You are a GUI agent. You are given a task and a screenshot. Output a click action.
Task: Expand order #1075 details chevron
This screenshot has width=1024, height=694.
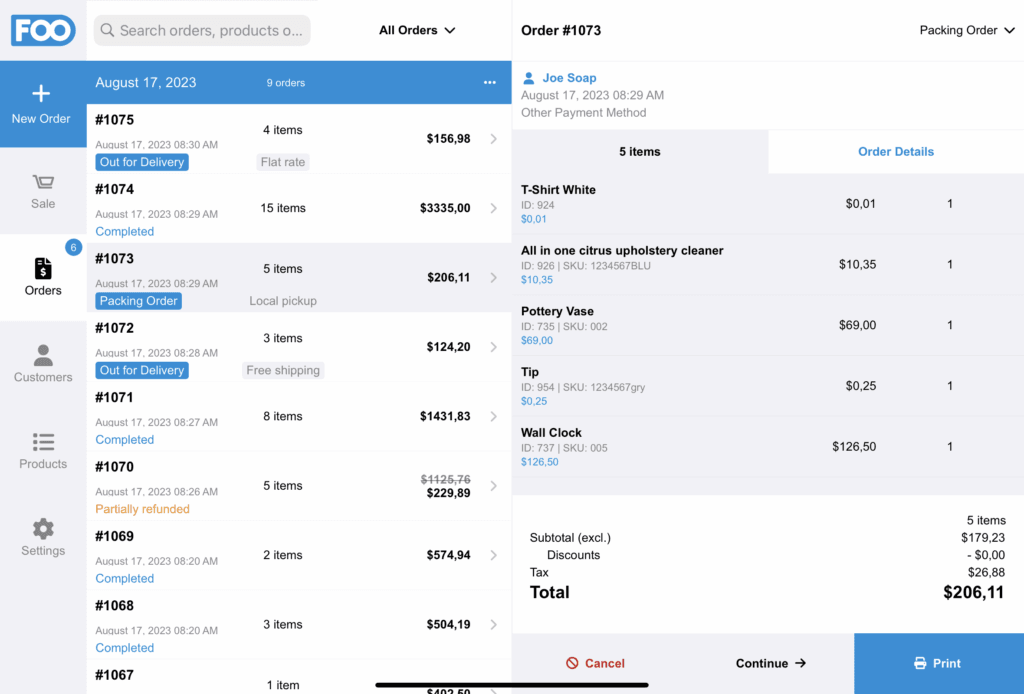[492, 138]
